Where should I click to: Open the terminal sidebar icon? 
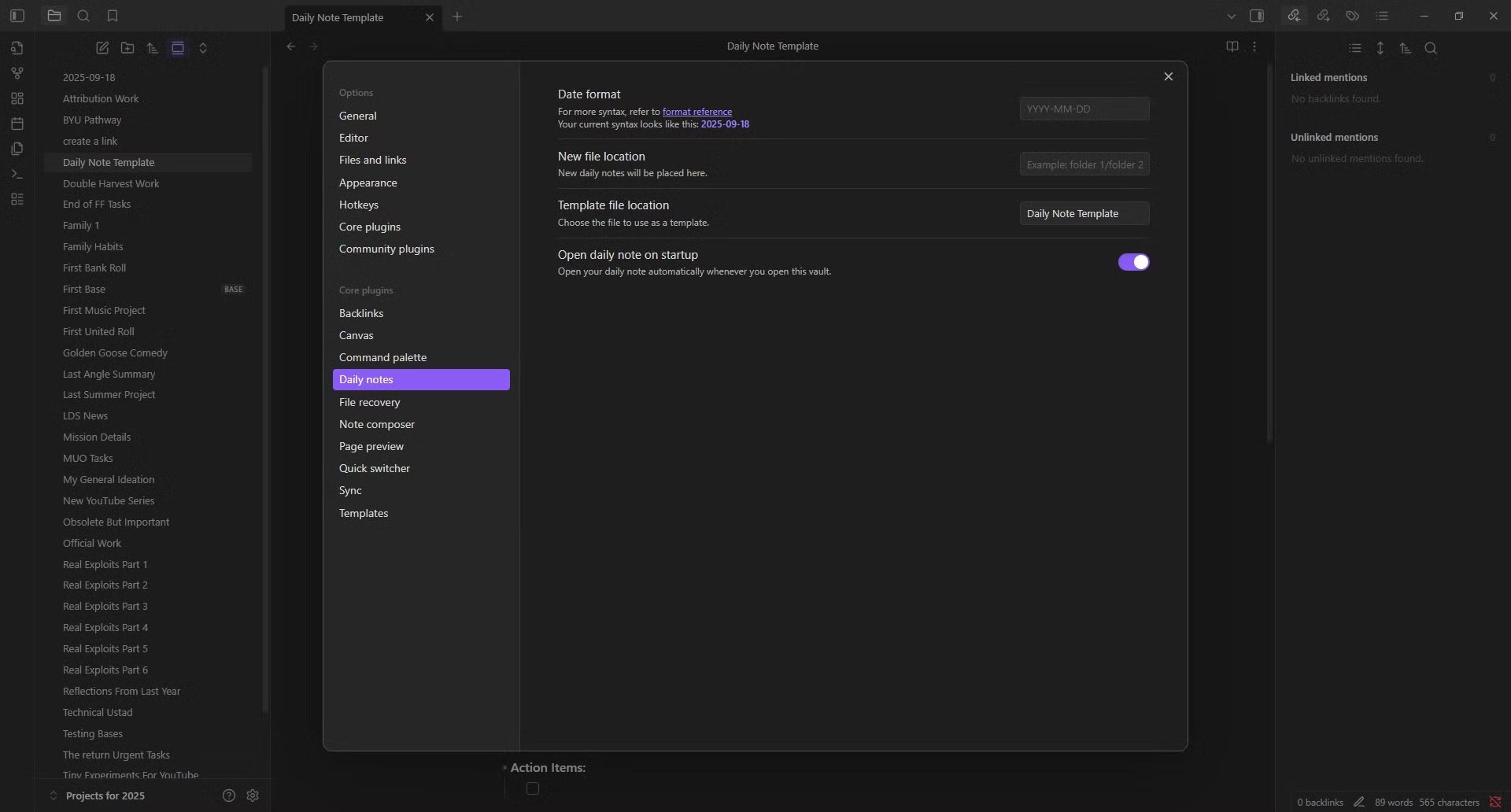(x=17, y=174)
